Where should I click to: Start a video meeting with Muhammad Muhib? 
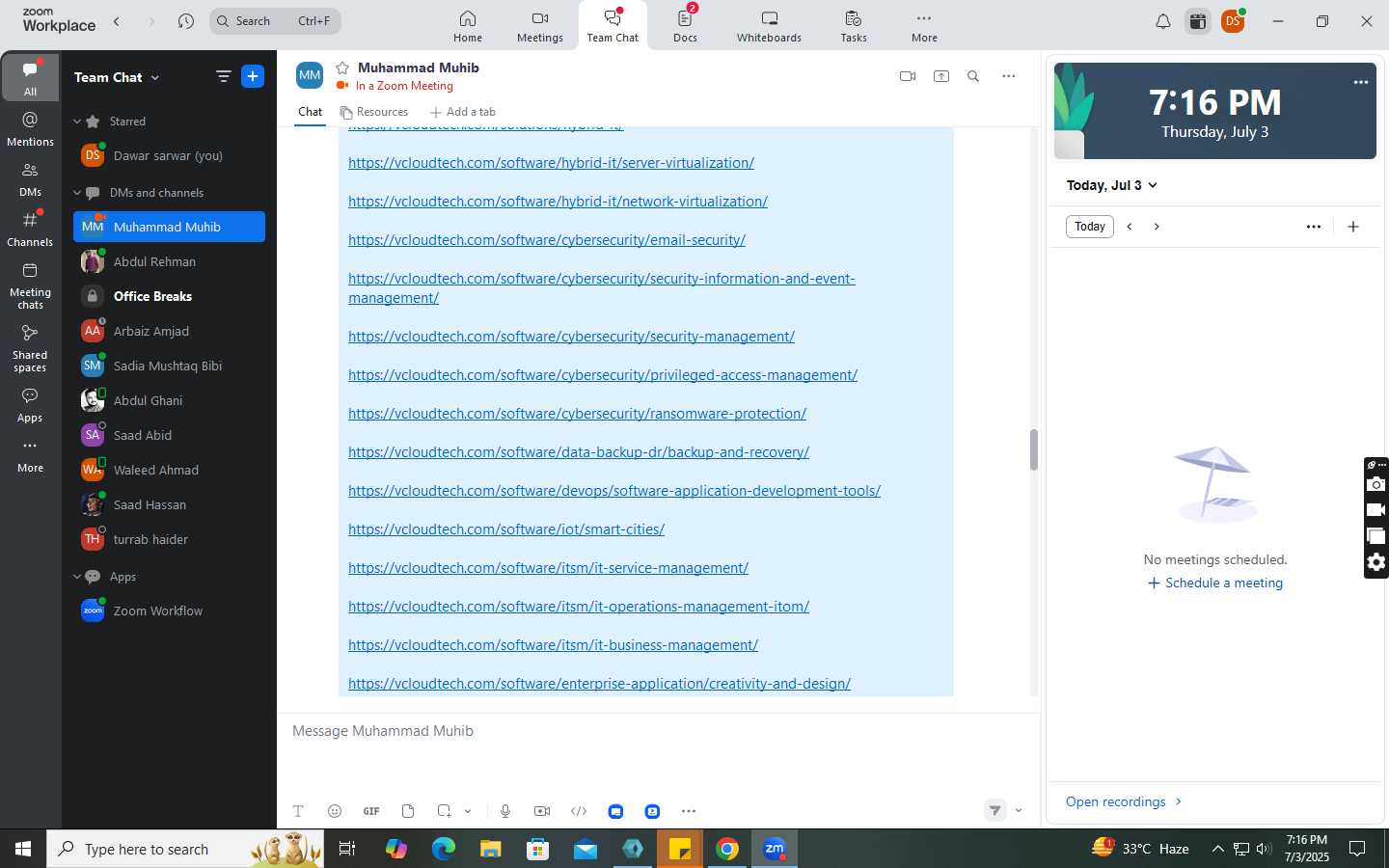908,76
